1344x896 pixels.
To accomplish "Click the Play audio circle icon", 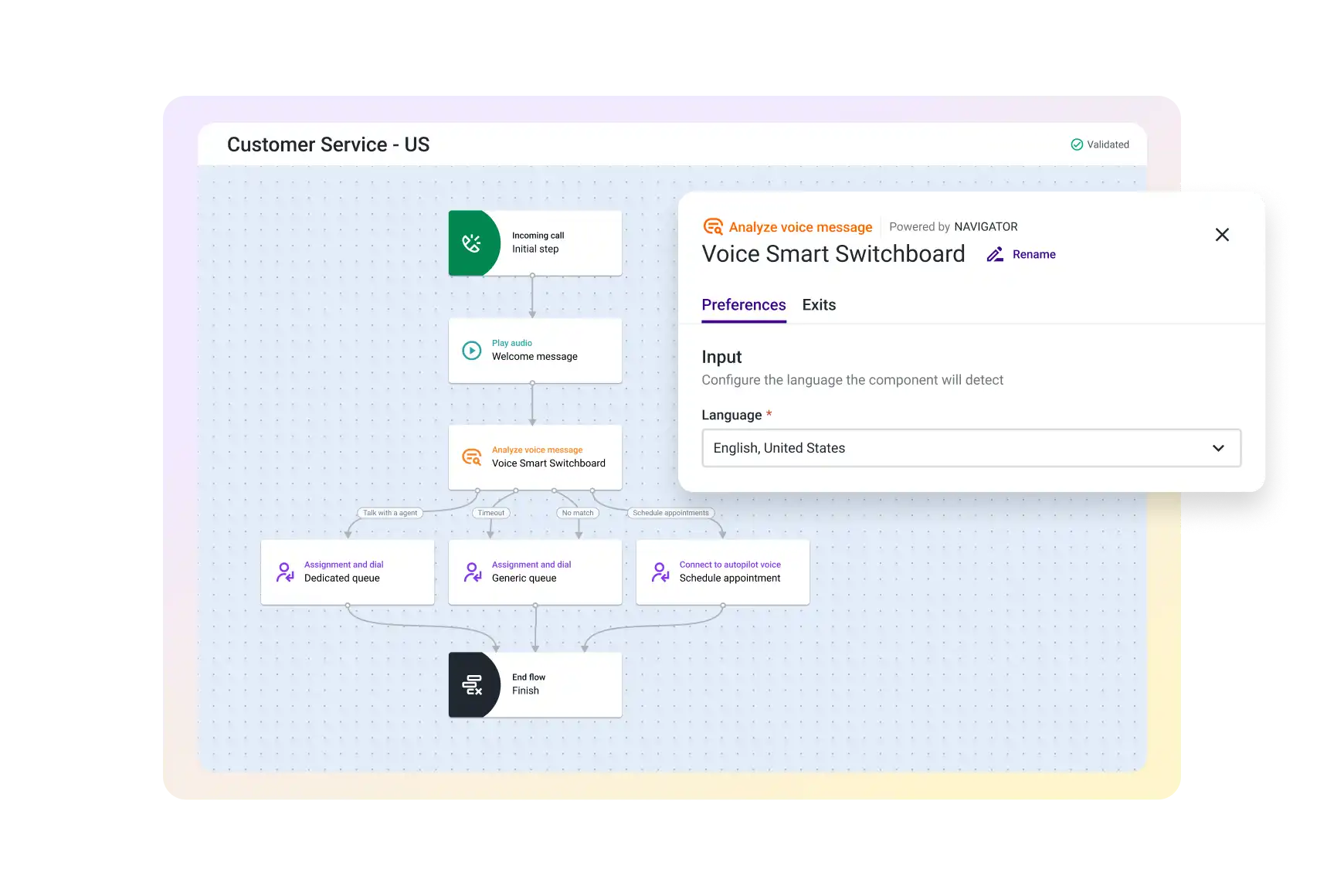I will (x=471, y=351).
